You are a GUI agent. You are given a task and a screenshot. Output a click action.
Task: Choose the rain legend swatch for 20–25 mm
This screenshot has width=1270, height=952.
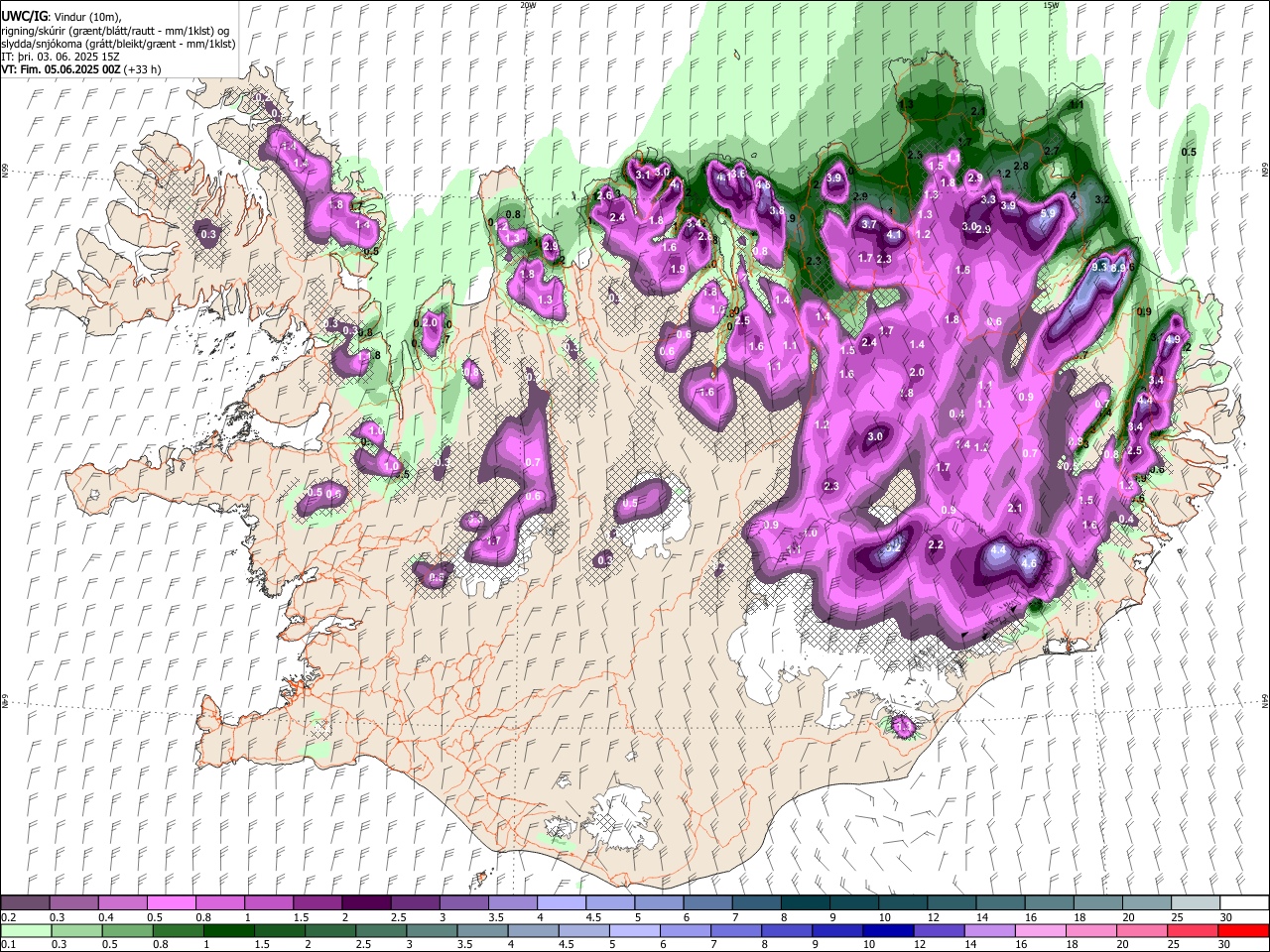click(x=1140, y=930)
